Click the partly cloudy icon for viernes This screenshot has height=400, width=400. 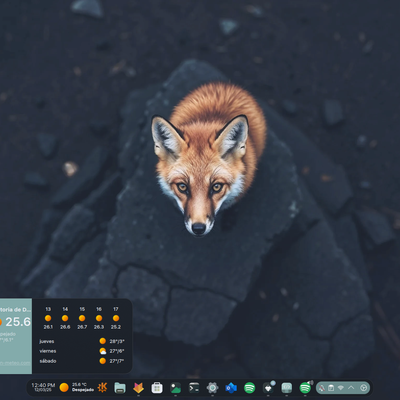click(103, 351)
